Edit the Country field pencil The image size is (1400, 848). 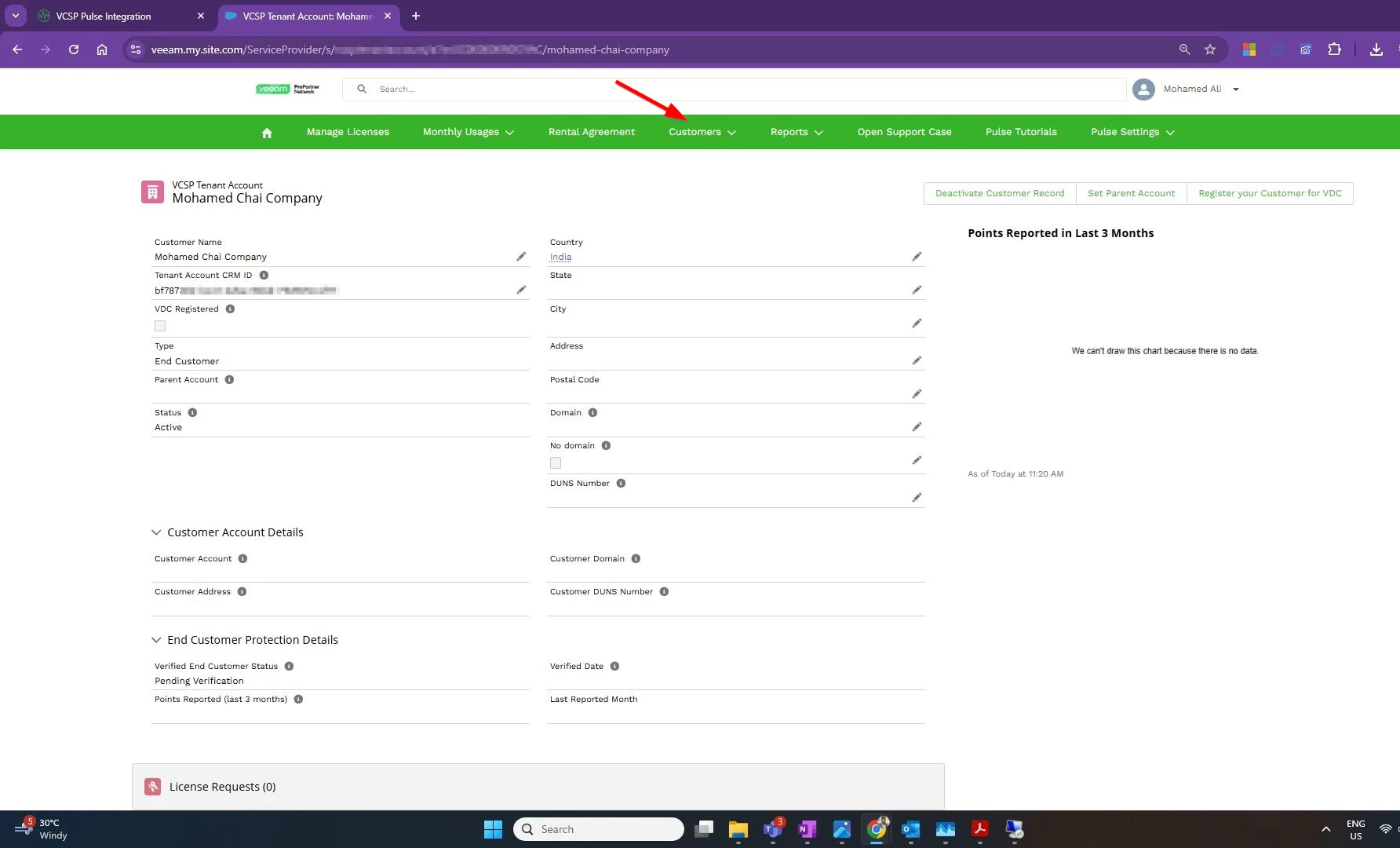[x=917, y=257]
